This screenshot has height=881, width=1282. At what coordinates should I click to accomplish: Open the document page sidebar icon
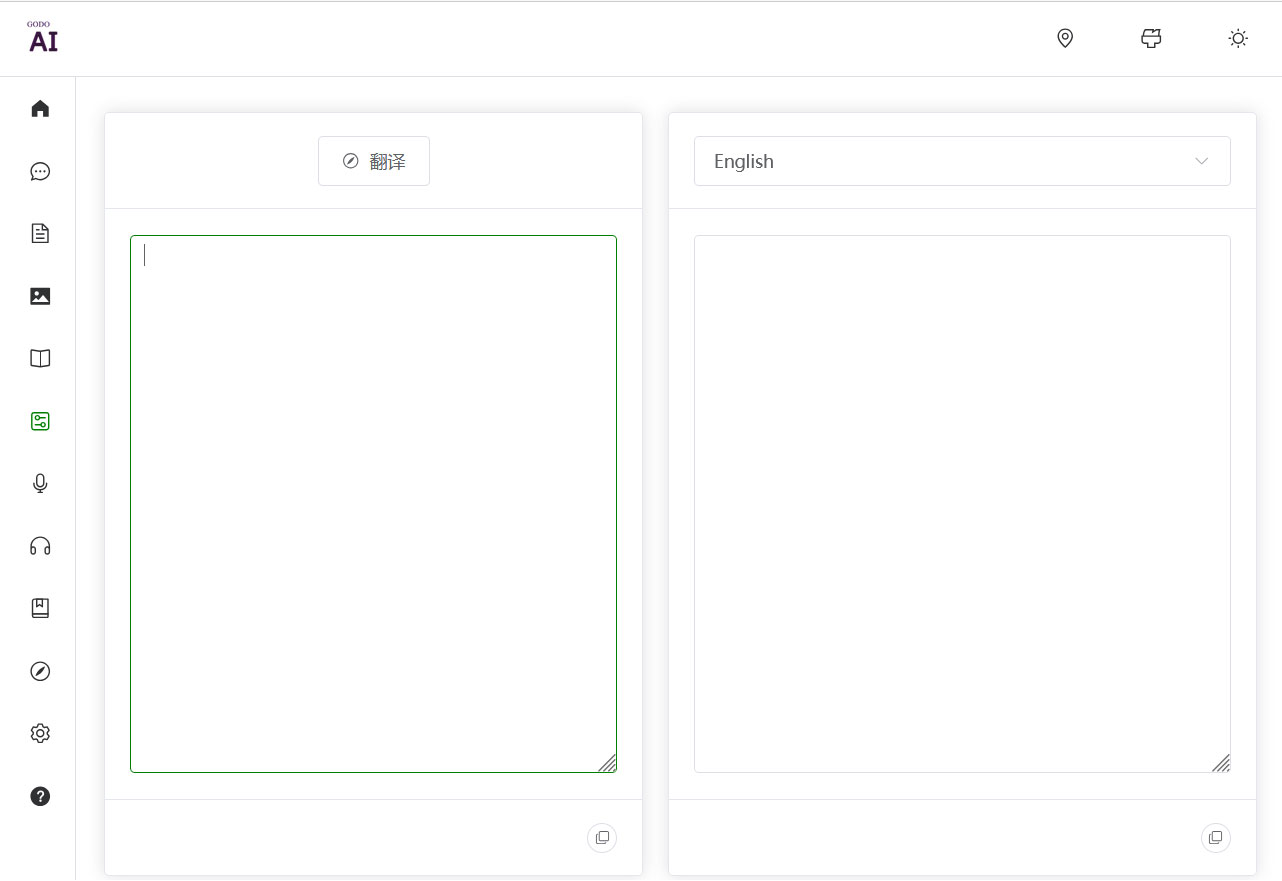(x=40, y=234)
